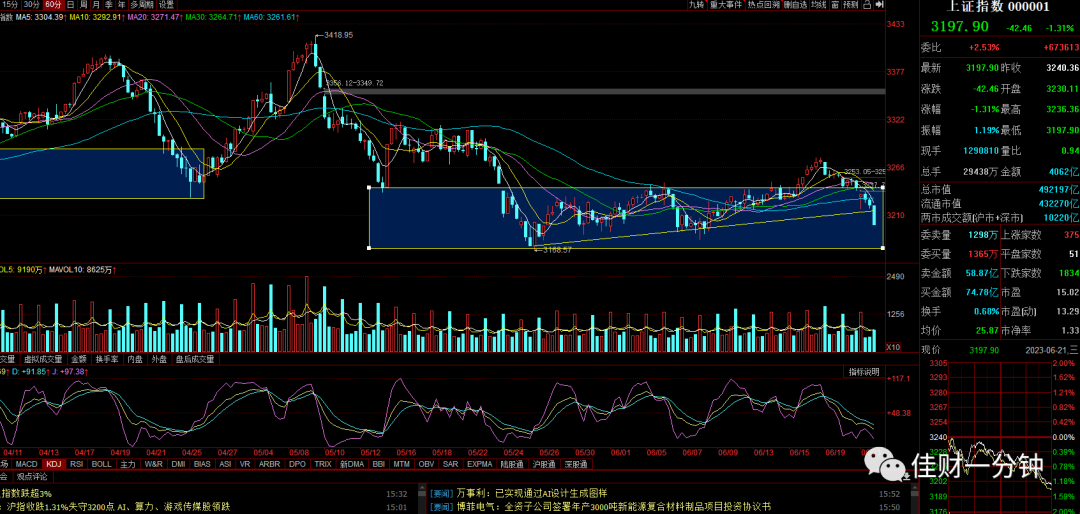Select the 深股通 tab
Screen dimensions: 1080x514
tap(577, 464)
